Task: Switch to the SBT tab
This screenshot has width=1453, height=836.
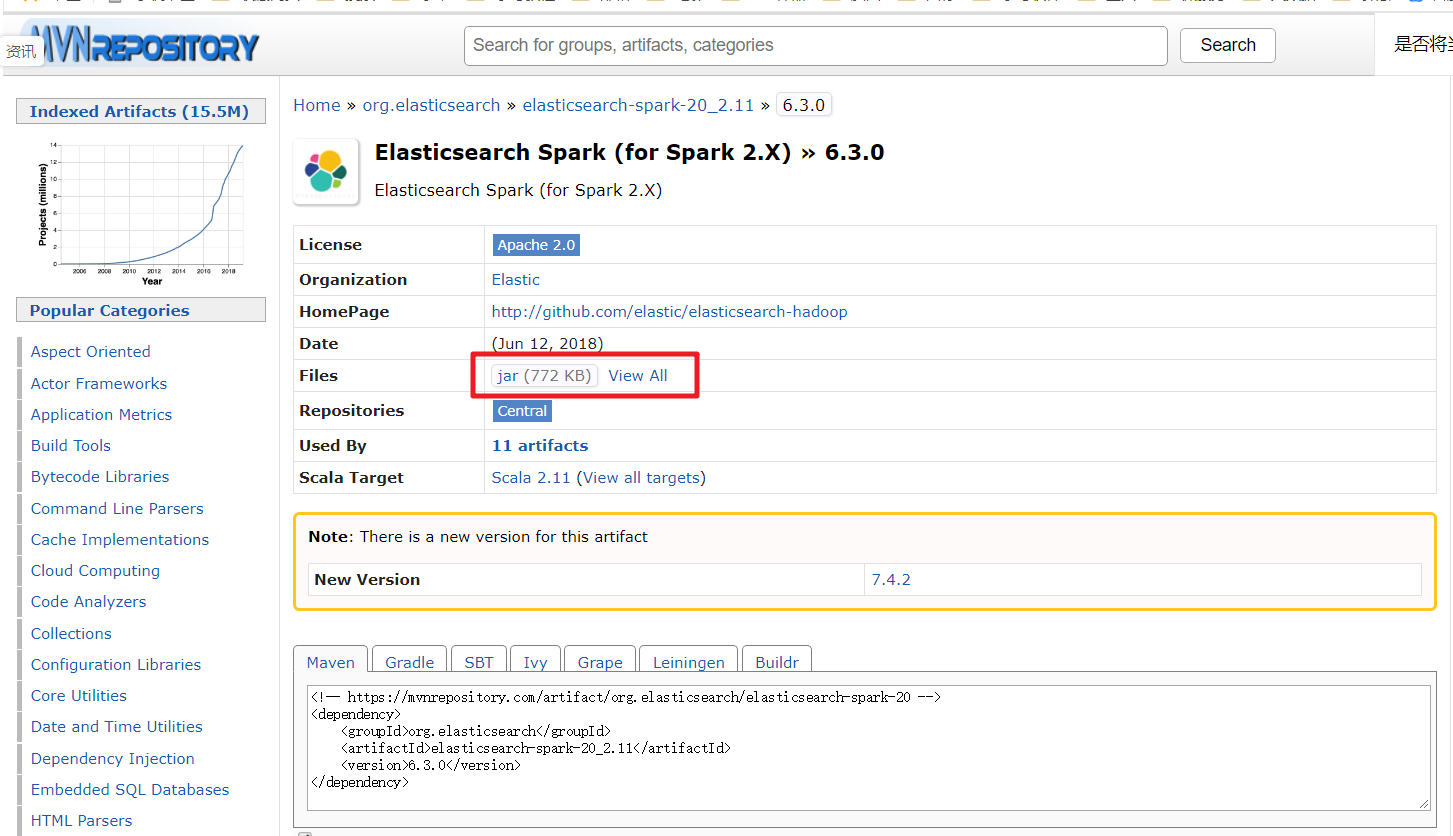Action: click(x=479, y=662)
